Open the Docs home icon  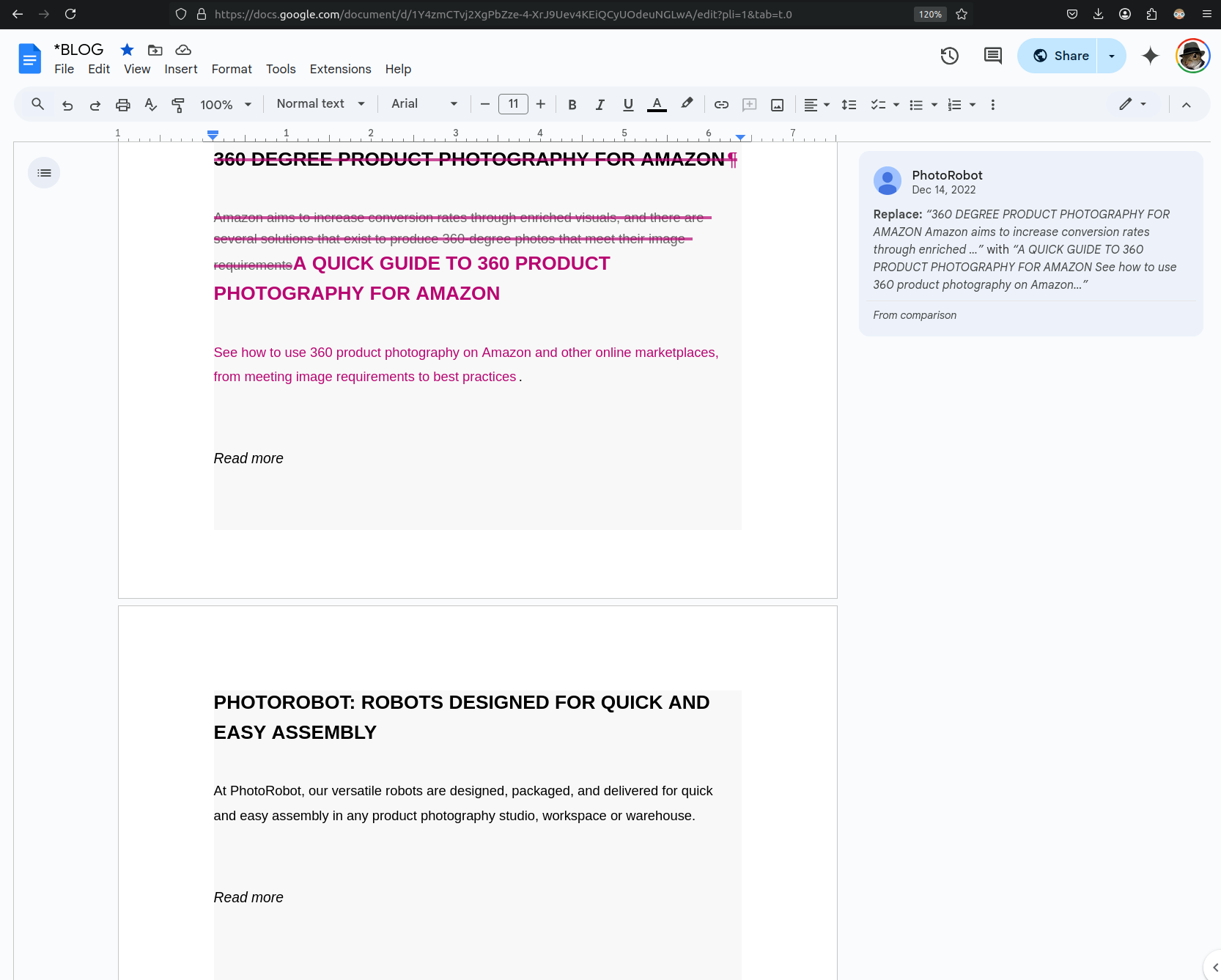point(29,58)
